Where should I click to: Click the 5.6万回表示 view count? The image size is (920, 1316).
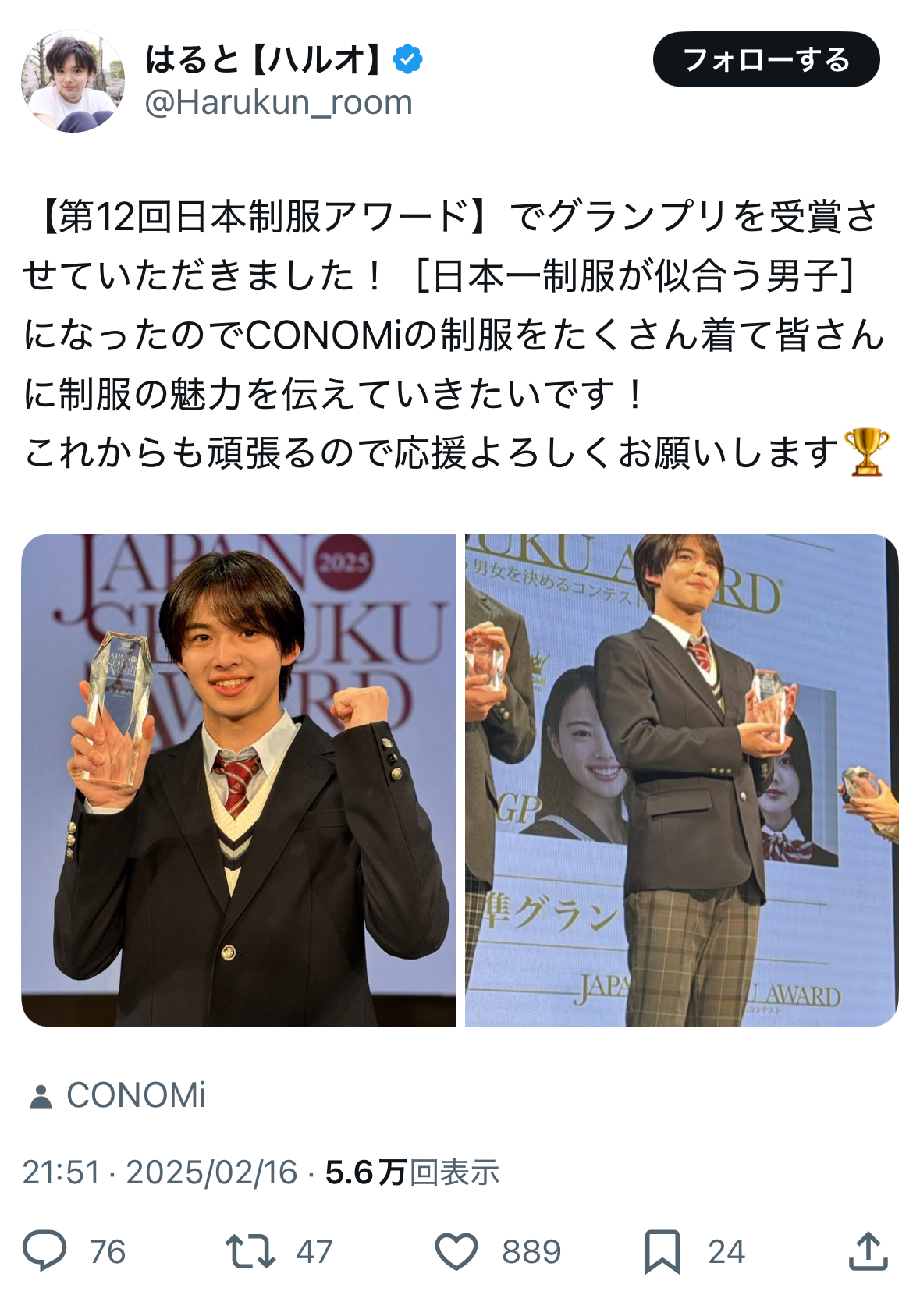point(412,1172)
